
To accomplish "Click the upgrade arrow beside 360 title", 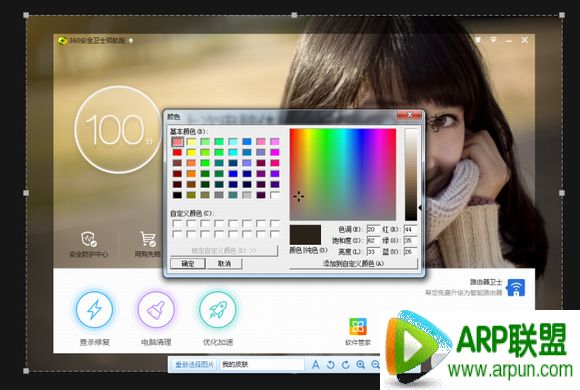I will pyautogui.click(x=131, y=41).
